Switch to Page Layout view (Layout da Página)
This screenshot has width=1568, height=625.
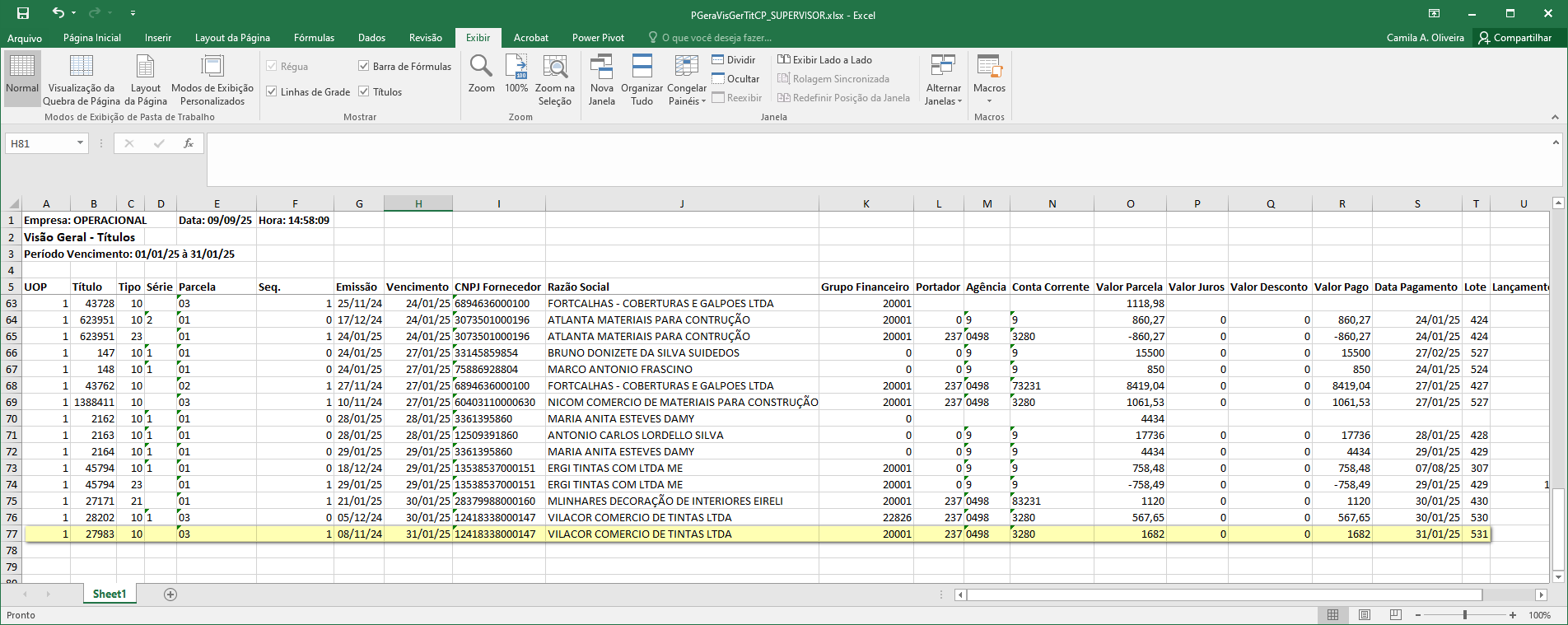pyautogui.click(x=146, y=79)
